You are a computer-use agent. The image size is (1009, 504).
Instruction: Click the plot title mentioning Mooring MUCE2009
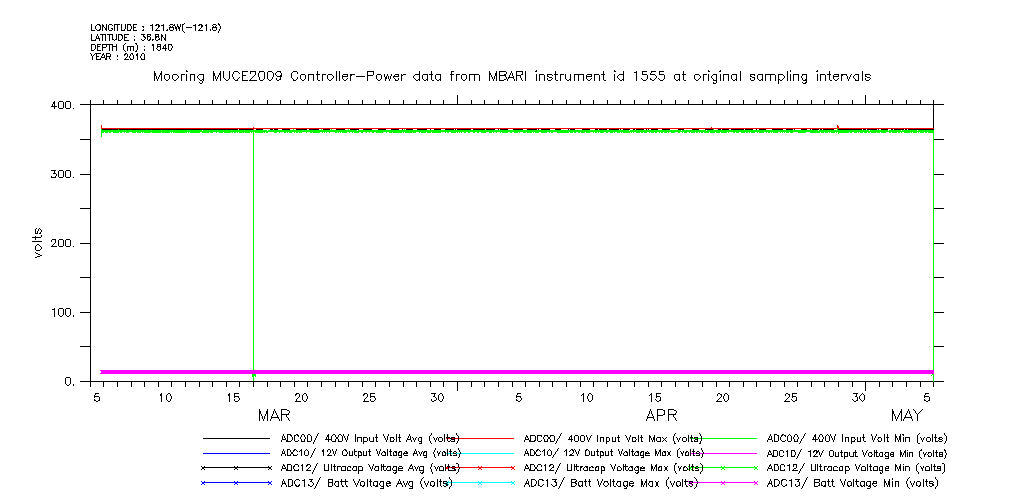pos(511,76)
